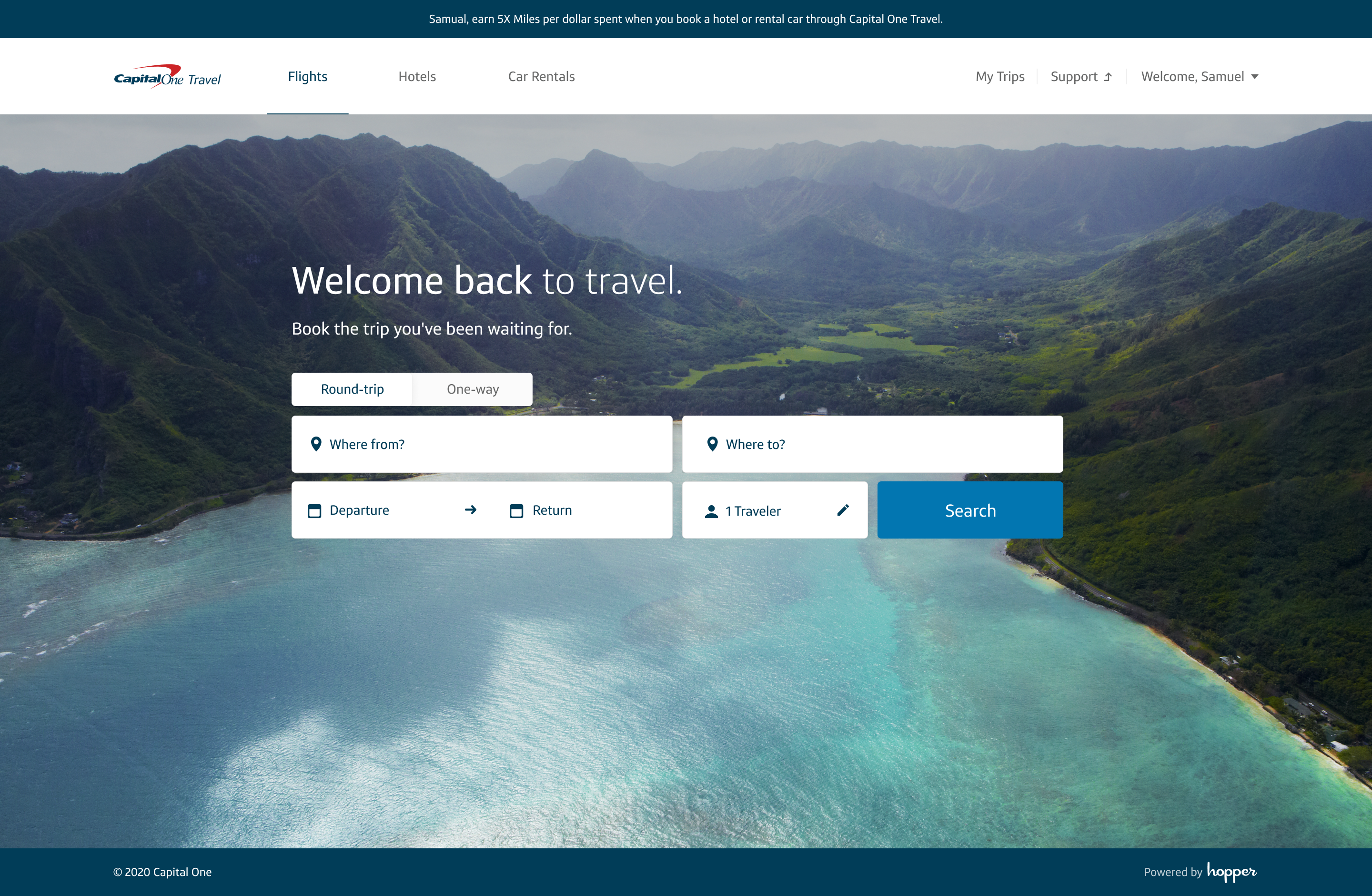
Task: Expand departure date picker
Action: (359, 510)
